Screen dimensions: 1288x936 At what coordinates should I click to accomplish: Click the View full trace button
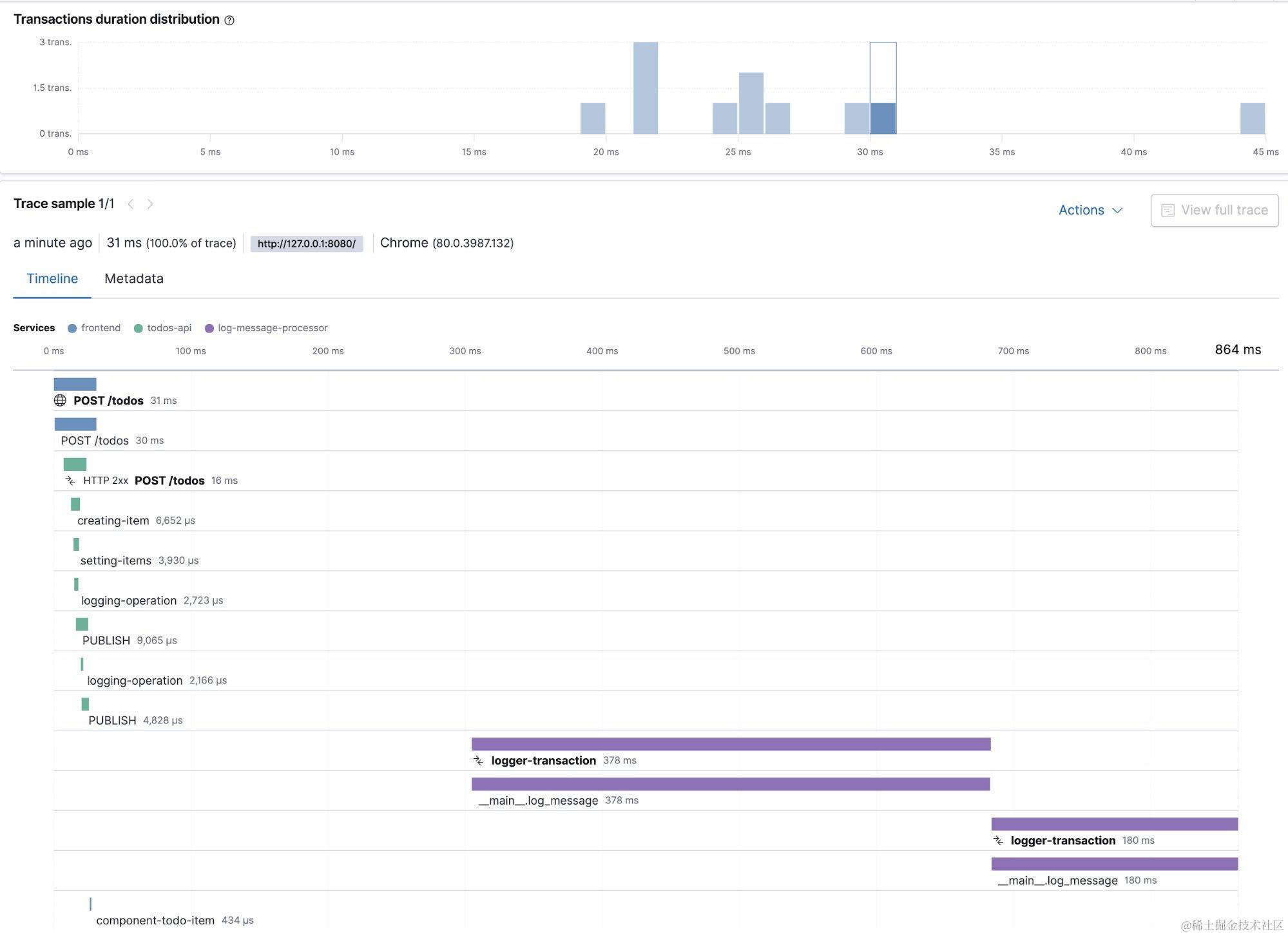click(x=1214, y=211)
